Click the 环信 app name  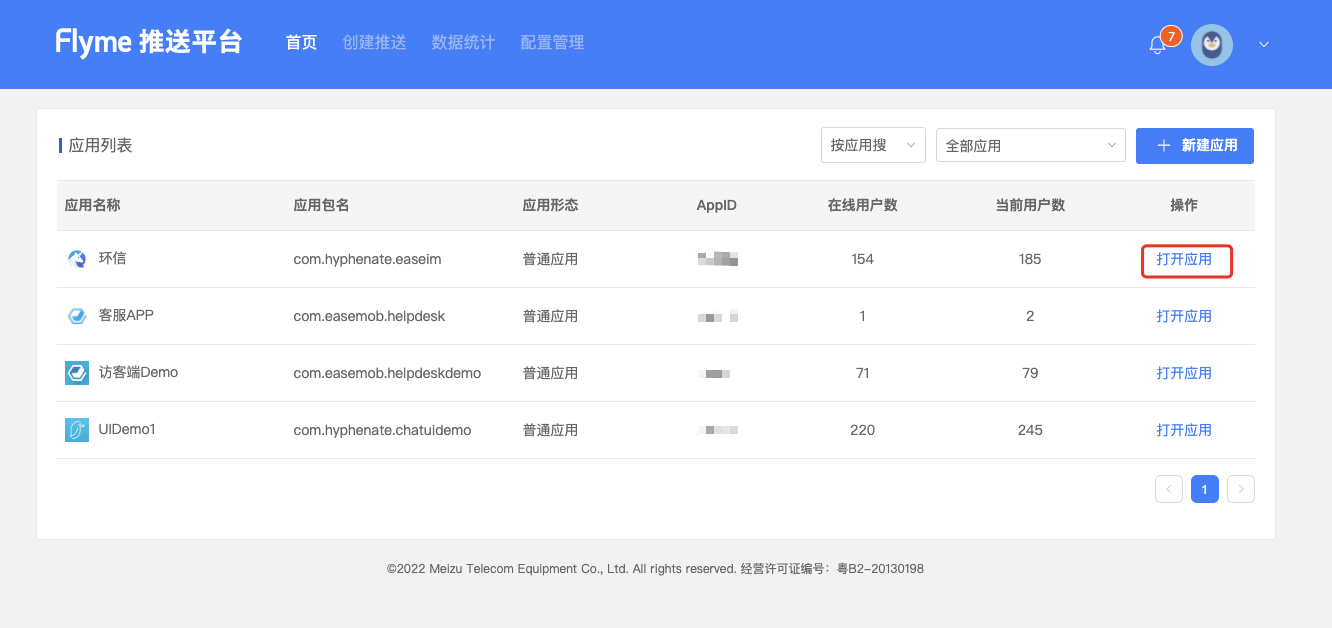coord(112,258)
